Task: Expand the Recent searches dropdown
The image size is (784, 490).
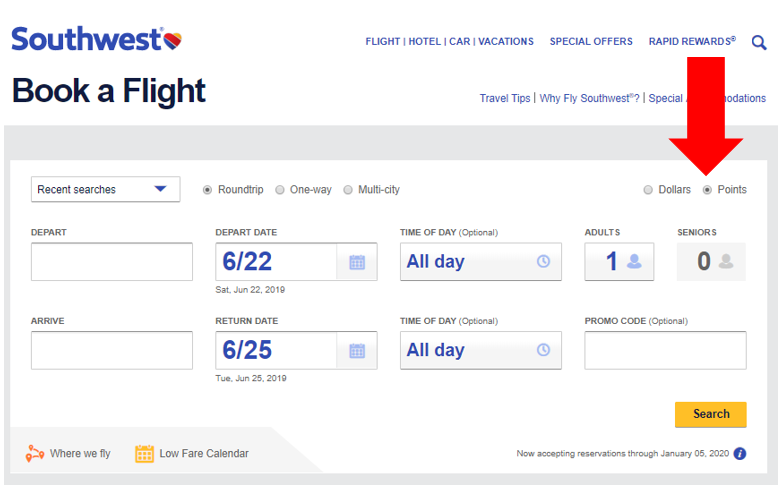Action: tap(105, 190)
